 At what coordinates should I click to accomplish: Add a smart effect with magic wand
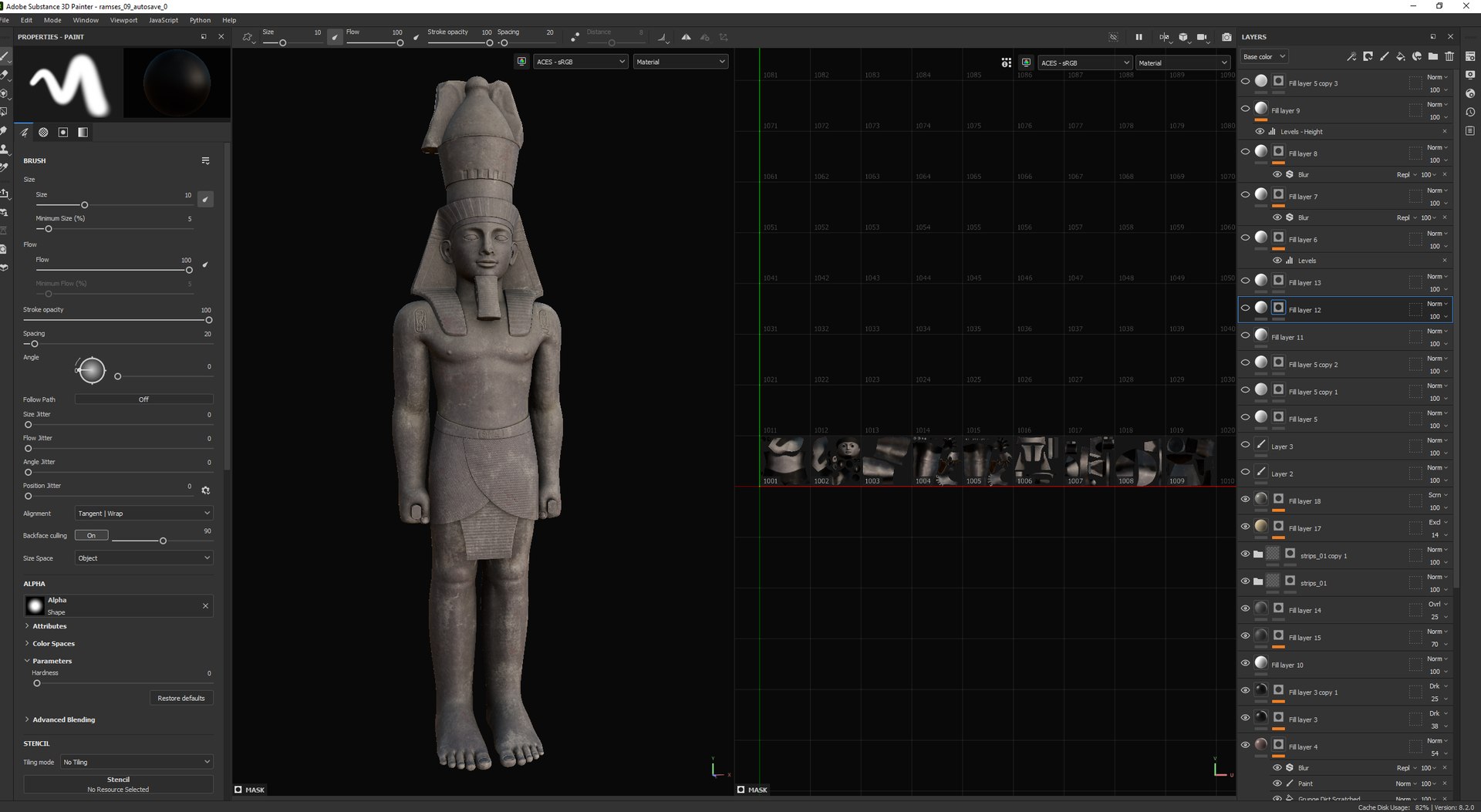(x=1351, y=56)
